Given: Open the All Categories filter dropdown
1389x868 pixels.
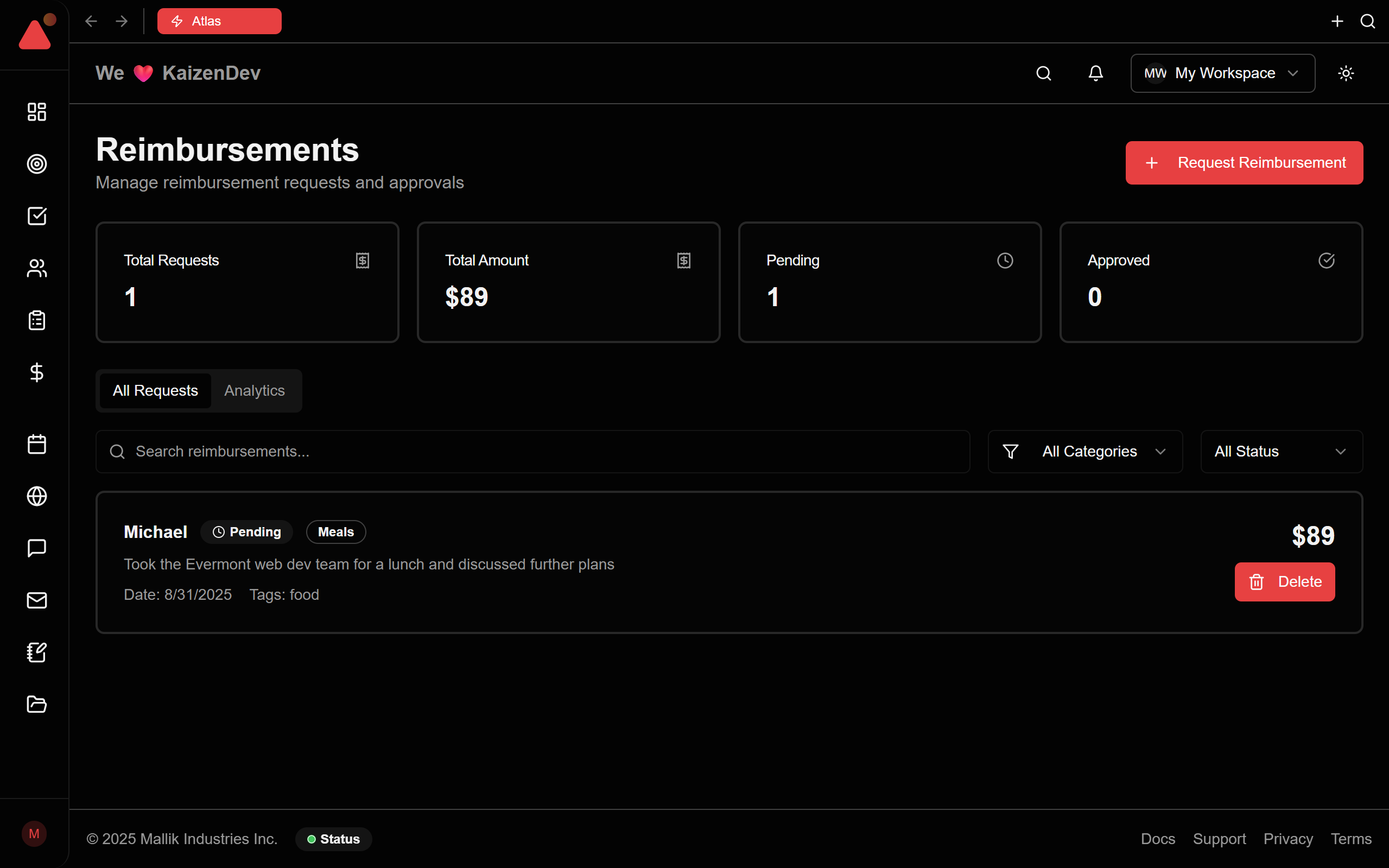Looking at the screenshot, I should click(x=1085, y=452).
